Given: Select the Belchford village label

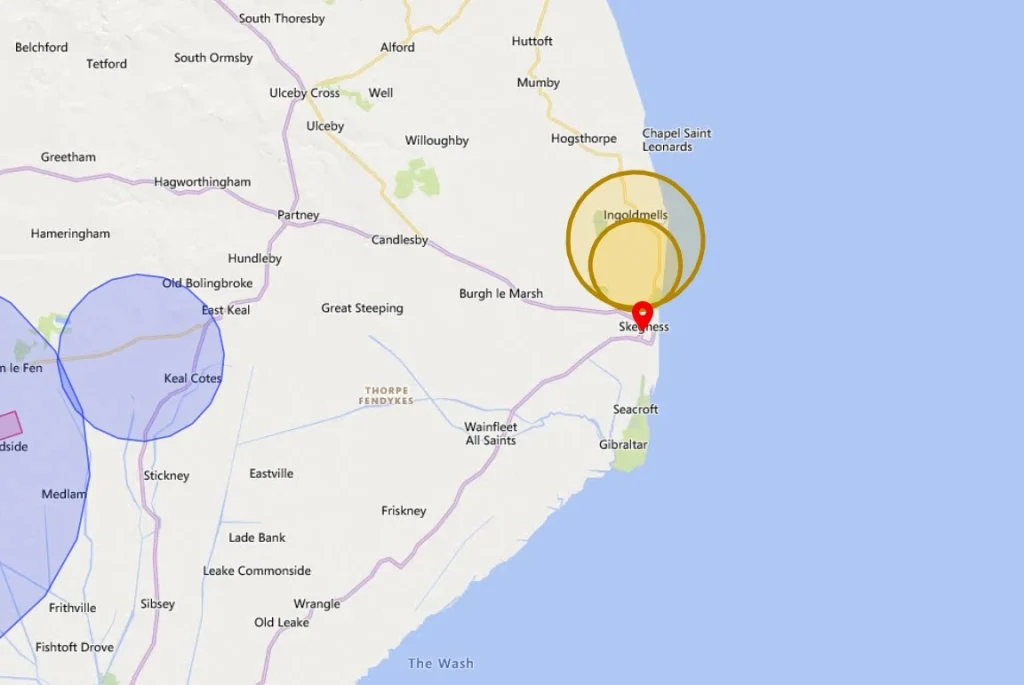Looking at the screenshot, I should 41,47.
